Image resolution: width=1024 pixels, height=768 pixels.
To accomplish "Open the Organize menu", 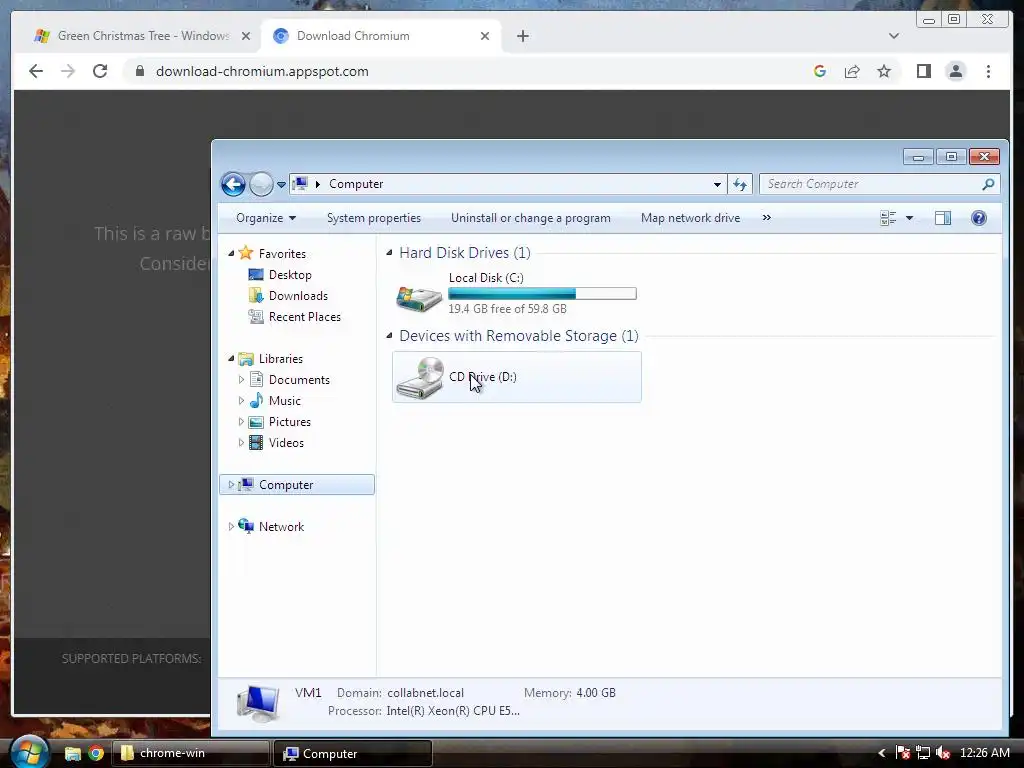I will pyautogui.click(x=266, y=218).
